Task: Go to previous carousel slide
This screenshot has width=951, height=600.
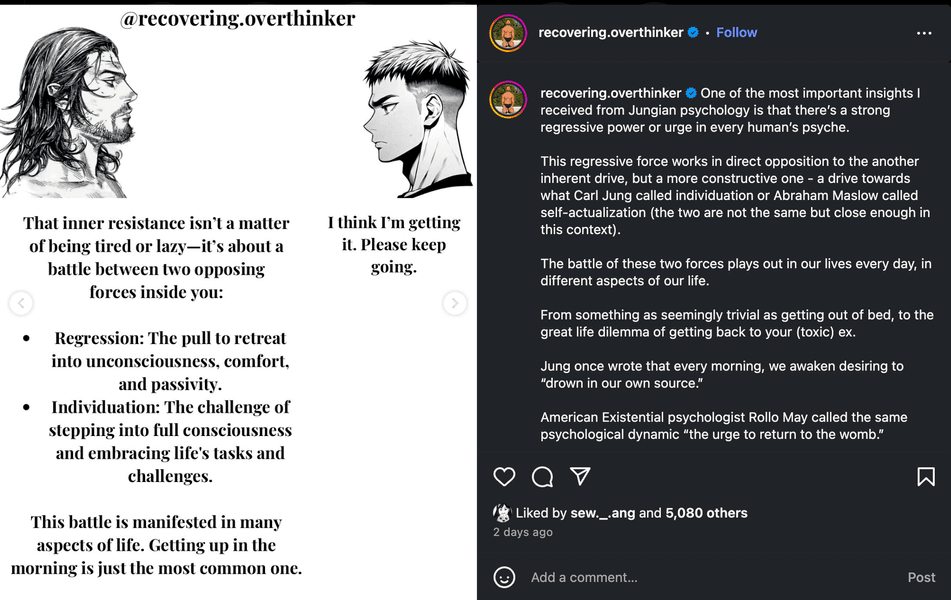Action: click(x=21, y=303)
